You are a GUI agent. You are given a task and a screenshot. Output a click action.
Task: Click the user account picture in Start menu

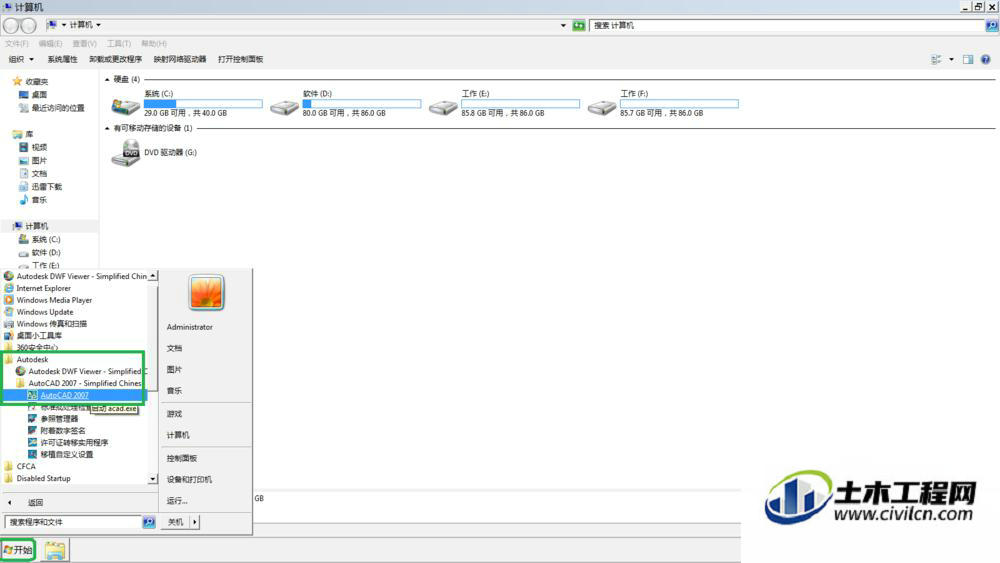coord(206,293)
